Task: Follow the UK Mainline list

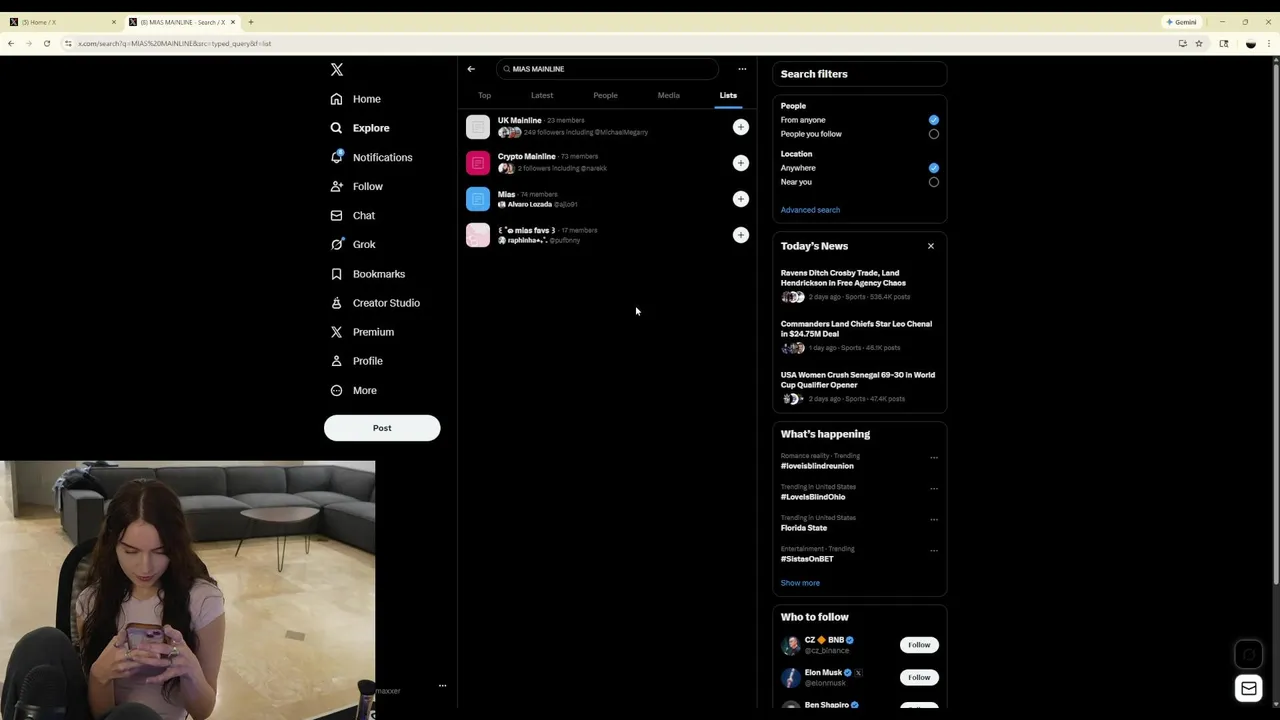Action: click(741, 127)
